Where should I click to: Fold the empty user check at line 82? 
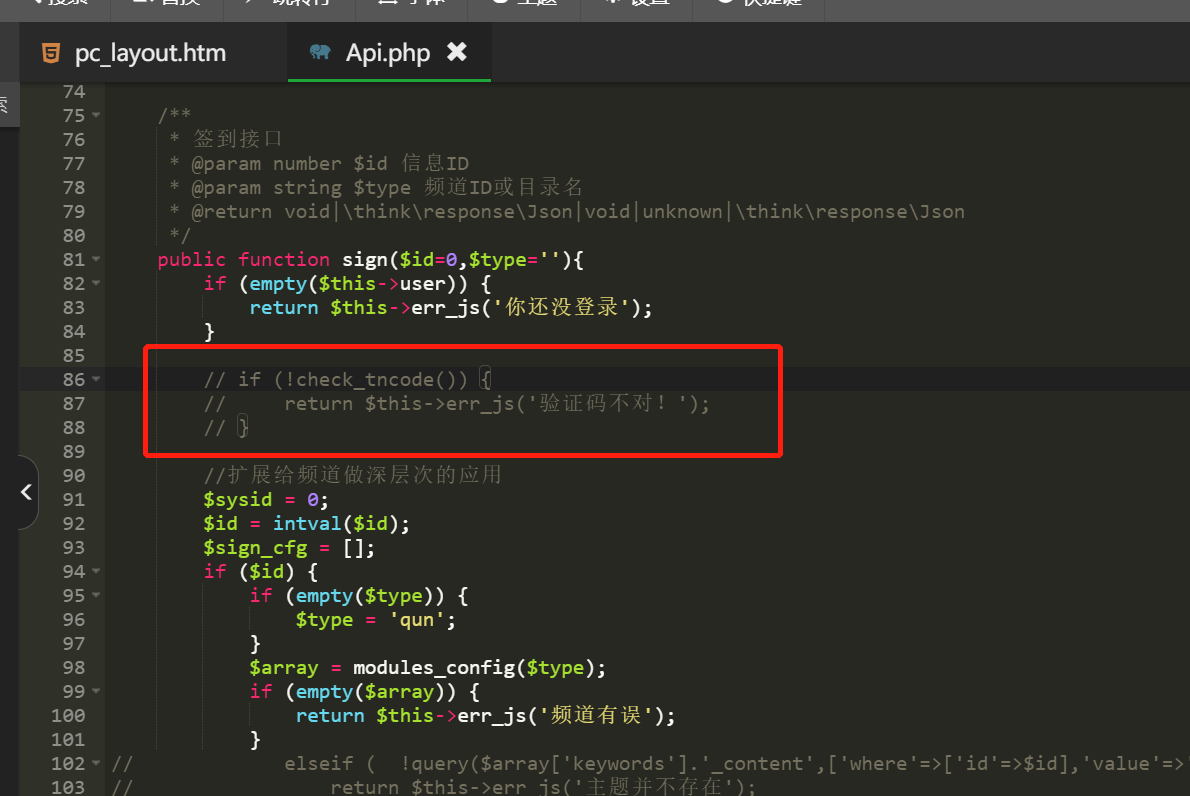tap(96, 284)
